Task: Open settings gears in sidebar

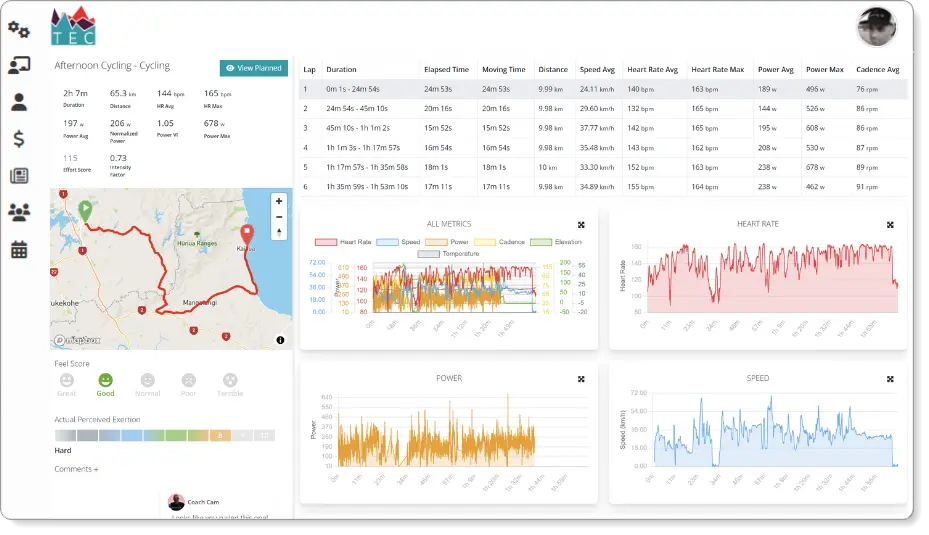Action: (x=18, y=29)
